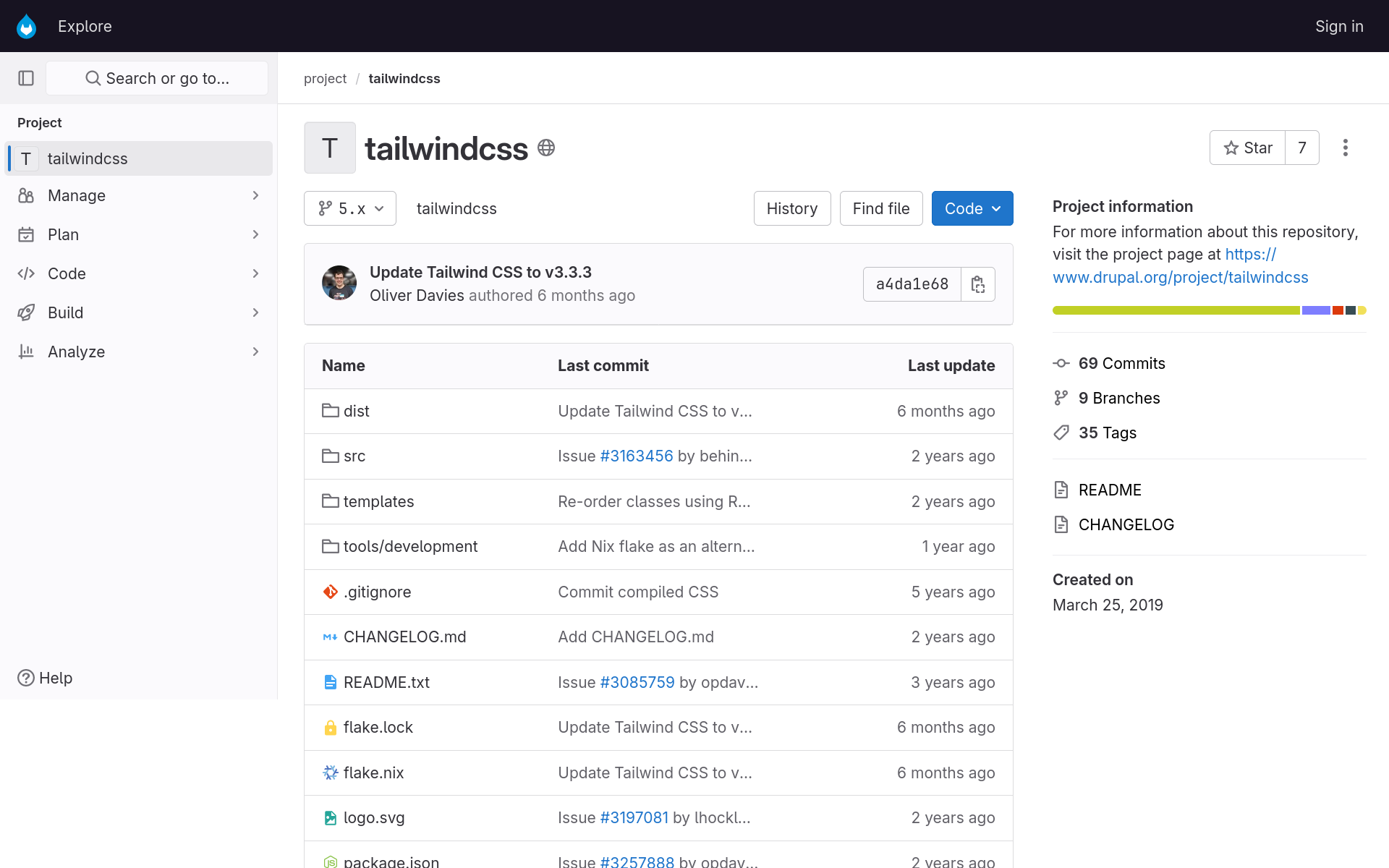Image resolution: width=1389 pixels, height=868 pixels.
Task: Open the drupal.org tailwindcss project link
Action: (1180, 277)
